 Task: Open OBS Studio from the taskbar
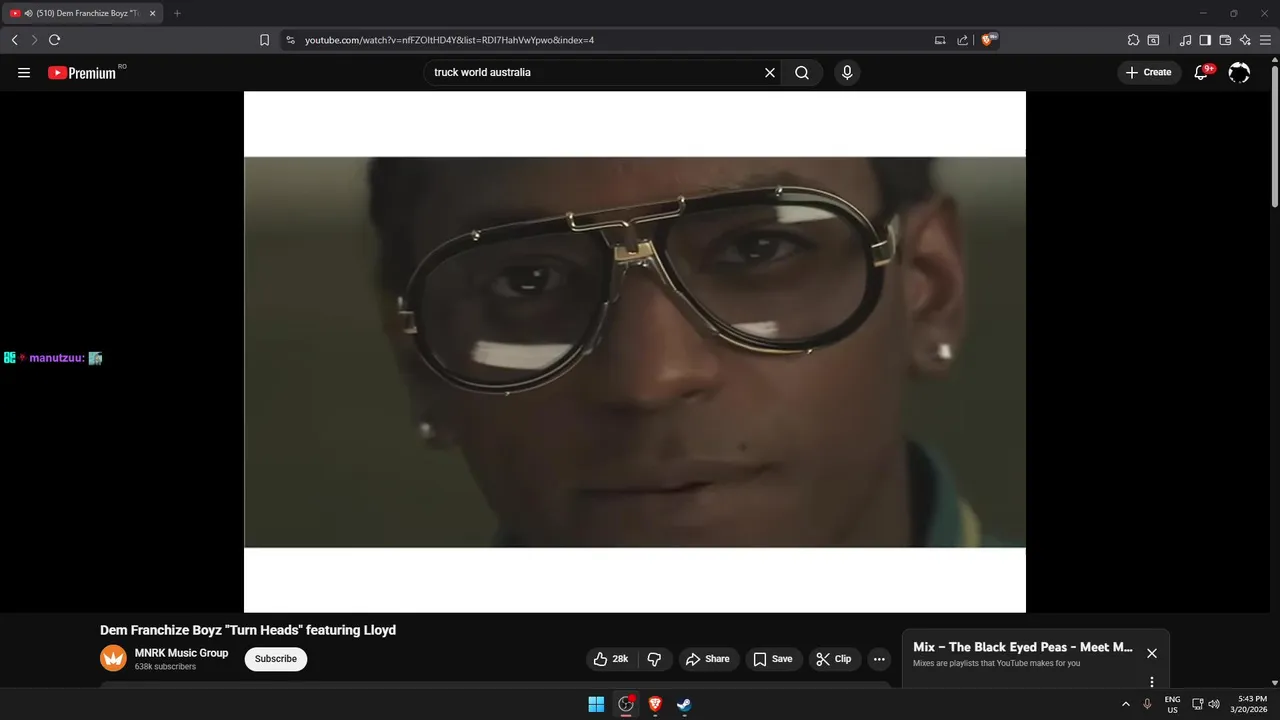[626, 704]
